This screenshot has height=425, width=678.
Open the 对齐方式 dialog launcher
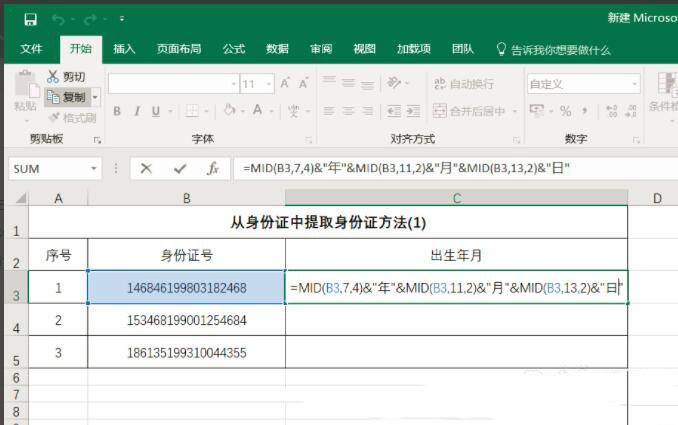pos(516,140)
